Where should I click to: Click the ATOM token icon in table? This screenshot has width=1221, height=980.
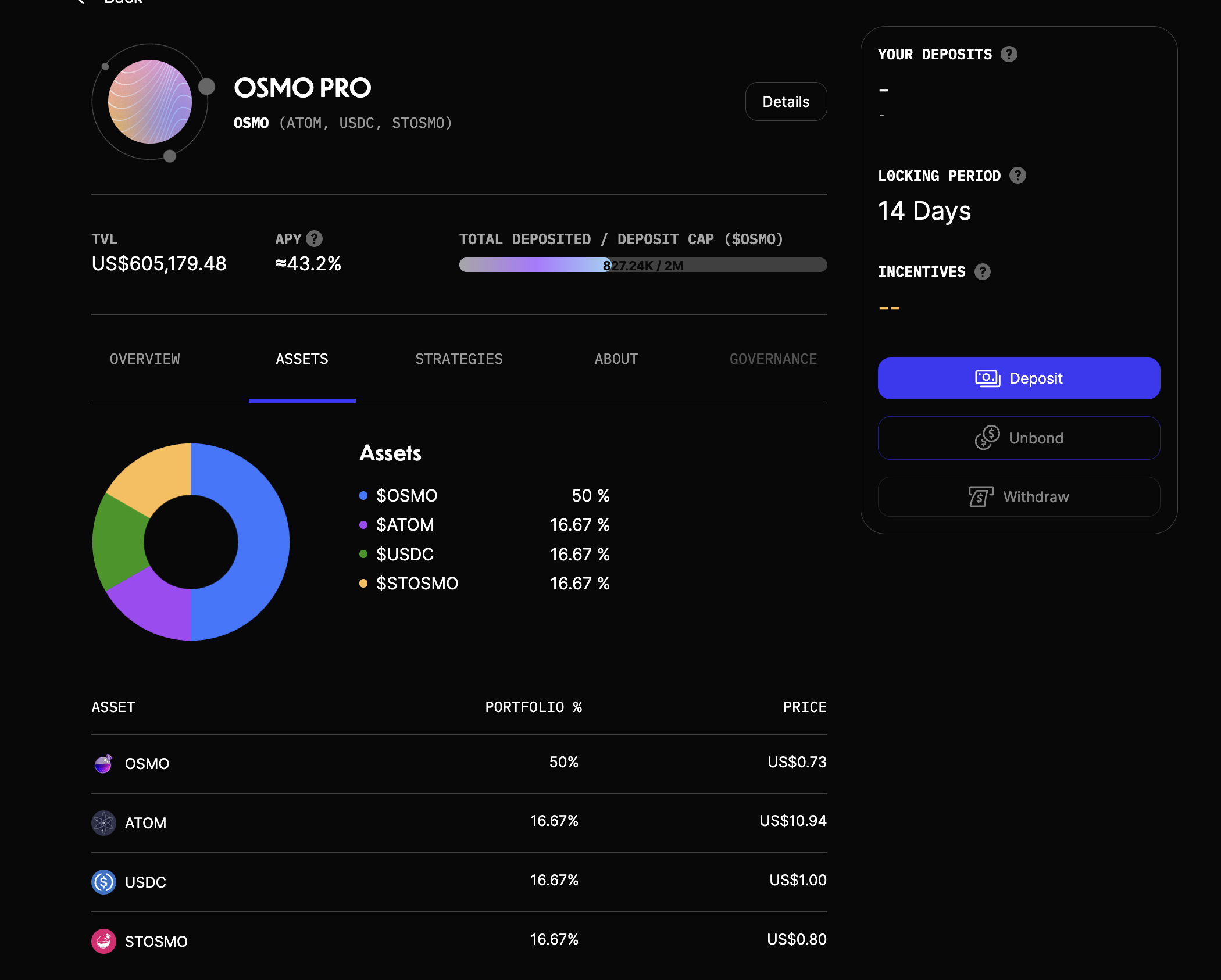pos(103,823)
